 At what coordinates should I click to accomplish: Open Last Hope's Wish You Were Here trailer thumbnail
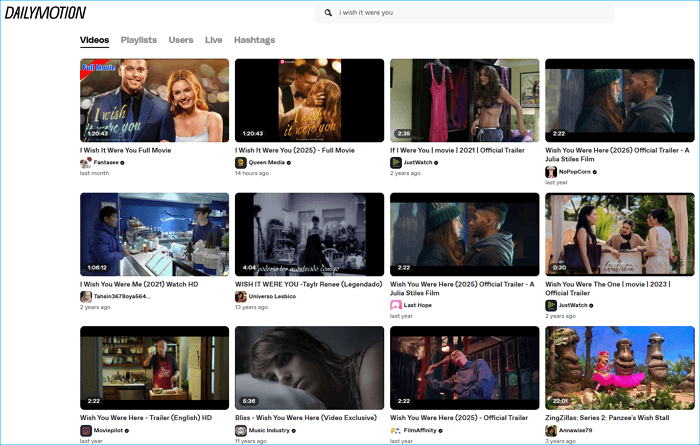pyautogui.click(x=464, y=234)
